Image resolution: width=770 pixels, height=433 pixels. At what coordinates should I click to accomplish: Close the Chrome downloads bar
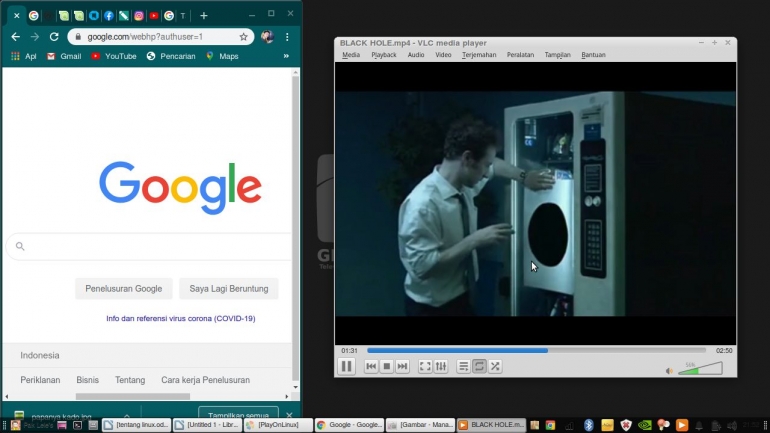tap(289, 415)
